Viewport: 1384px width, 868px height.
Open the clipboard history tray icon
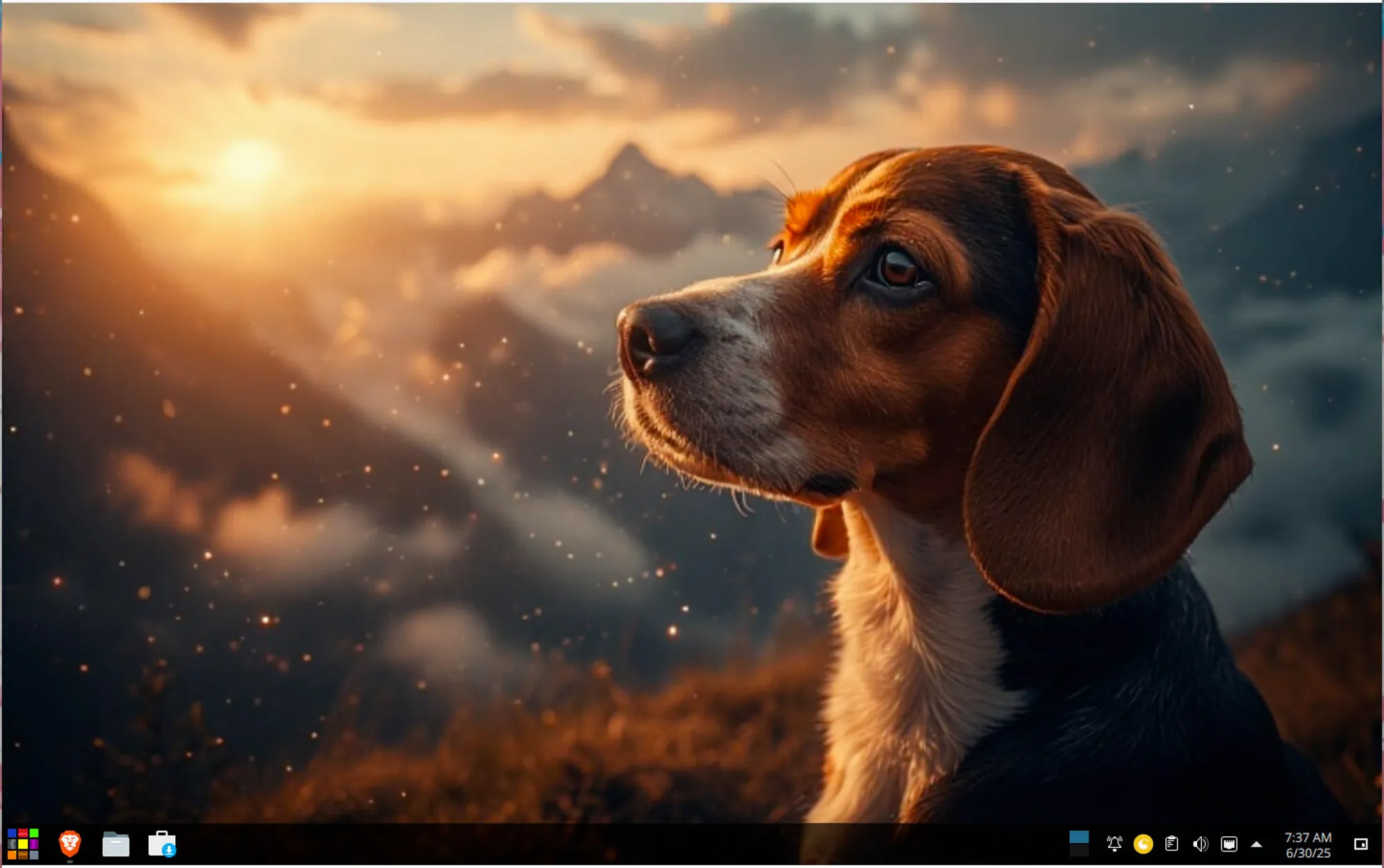tap(1172, 844)
